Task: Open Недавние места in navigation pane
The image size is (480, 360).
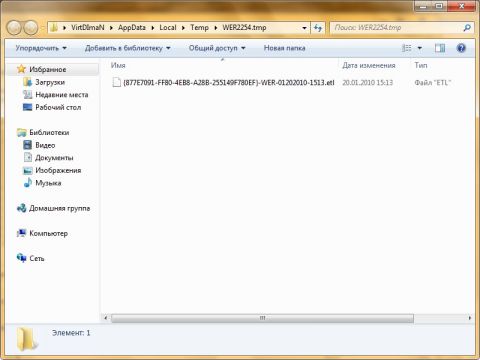Action: tap(62, 95)
